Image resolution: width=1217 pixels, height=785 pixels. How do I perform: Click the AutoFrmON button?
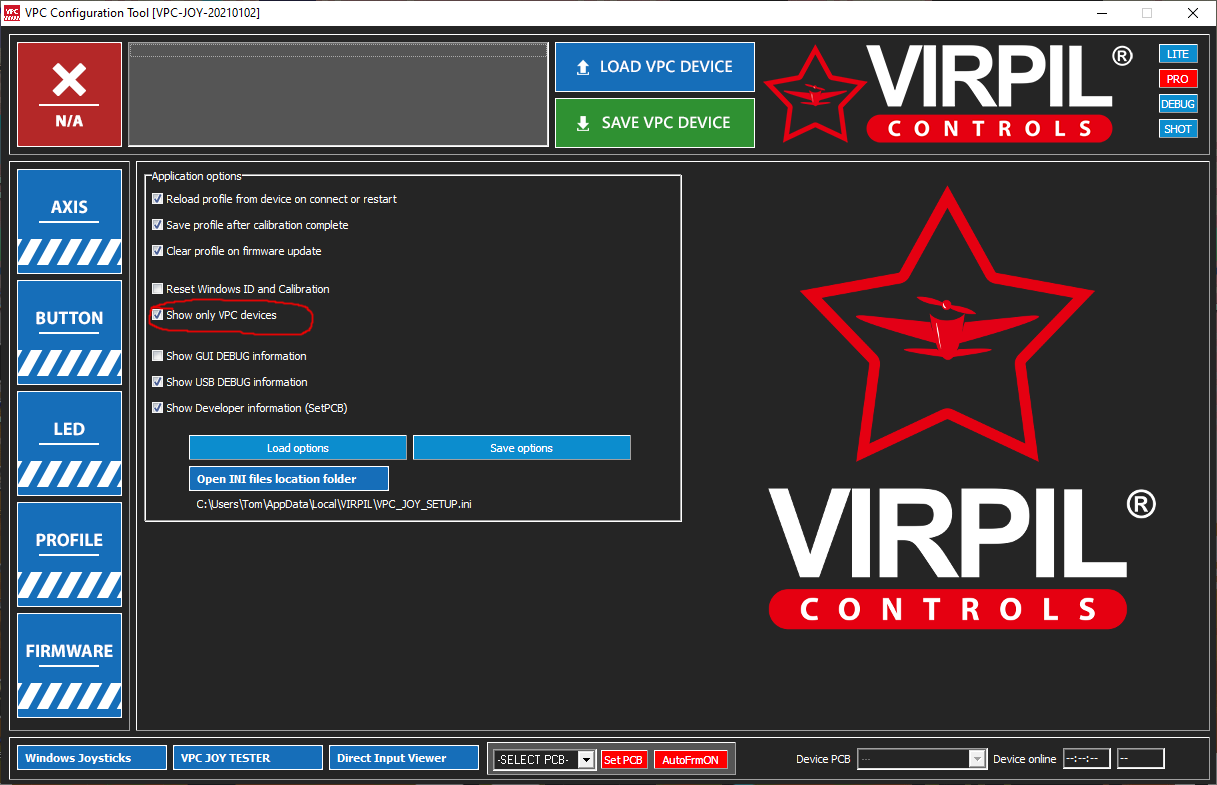pos(691,760)
